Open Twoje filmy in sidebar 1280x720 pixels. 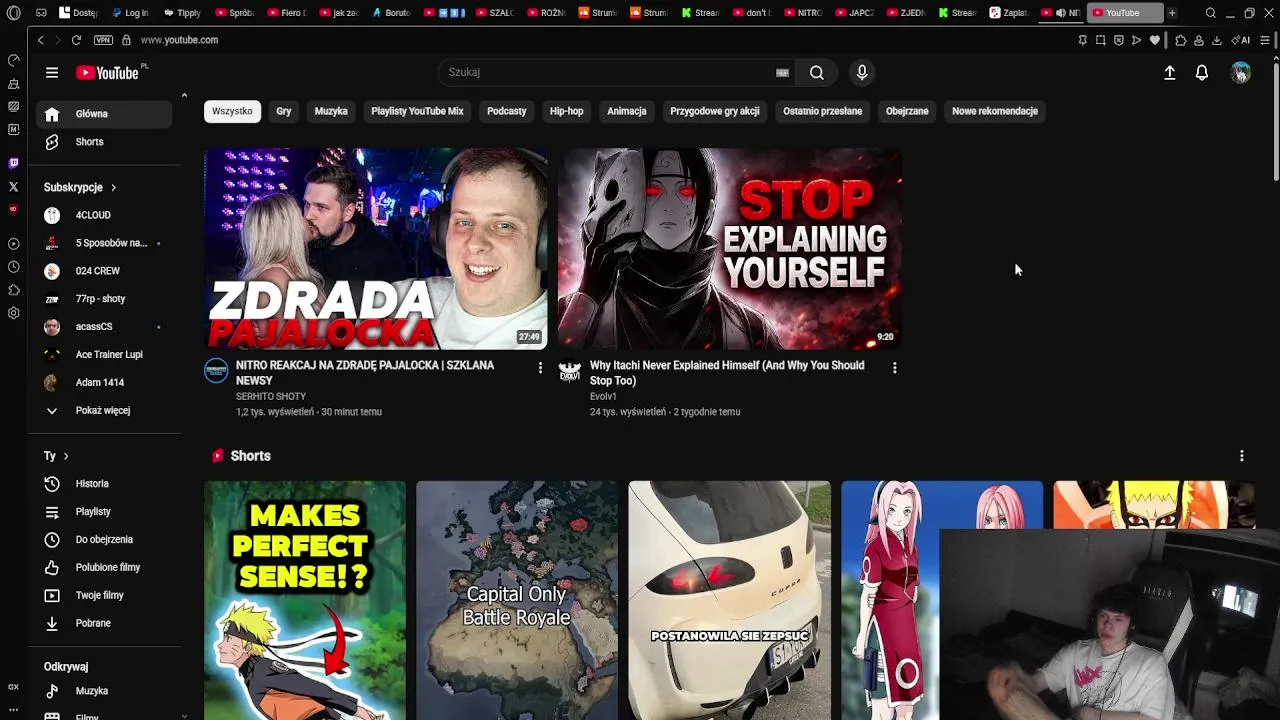tap(104, 595)
